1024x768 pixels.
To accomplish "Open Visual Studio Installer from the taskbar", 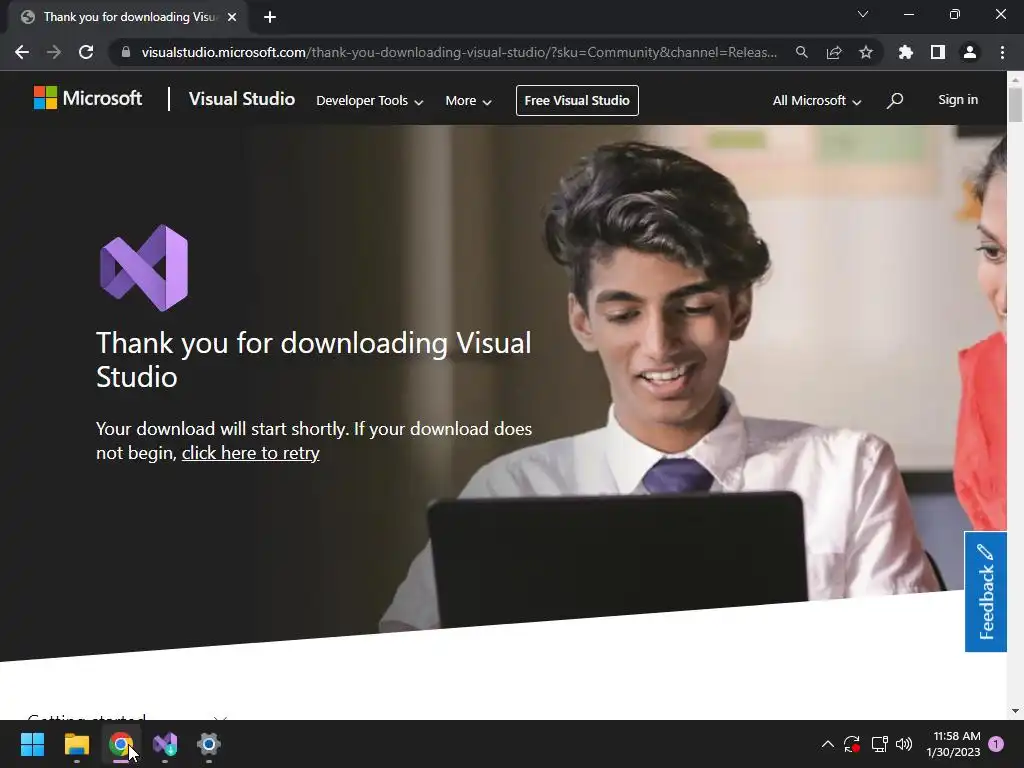I will 165,744.
